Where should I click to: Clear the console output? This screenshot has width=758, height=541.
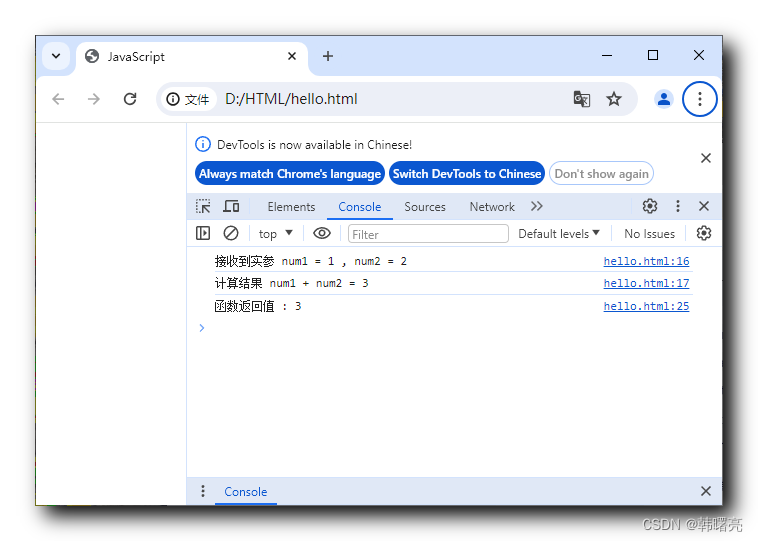pos(231,234)
